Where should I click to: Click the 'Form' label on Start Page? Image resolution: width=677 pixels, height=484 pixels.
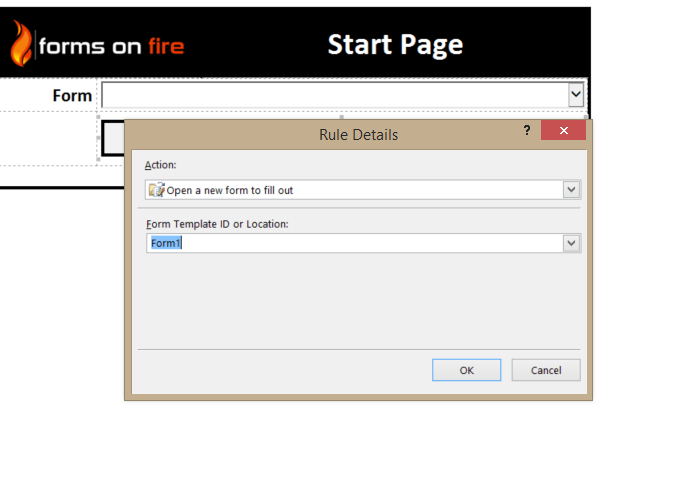click(72, 95)
